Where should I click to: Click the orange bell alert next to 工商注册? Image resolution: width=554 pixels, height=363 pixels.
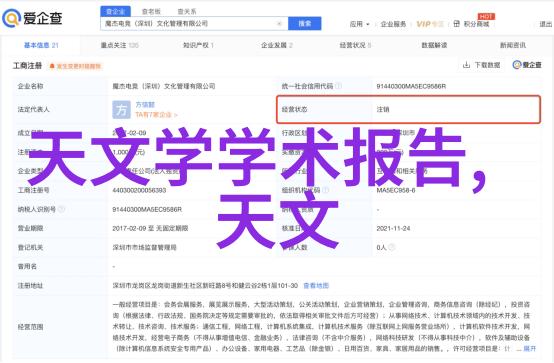tap(52, 66)
